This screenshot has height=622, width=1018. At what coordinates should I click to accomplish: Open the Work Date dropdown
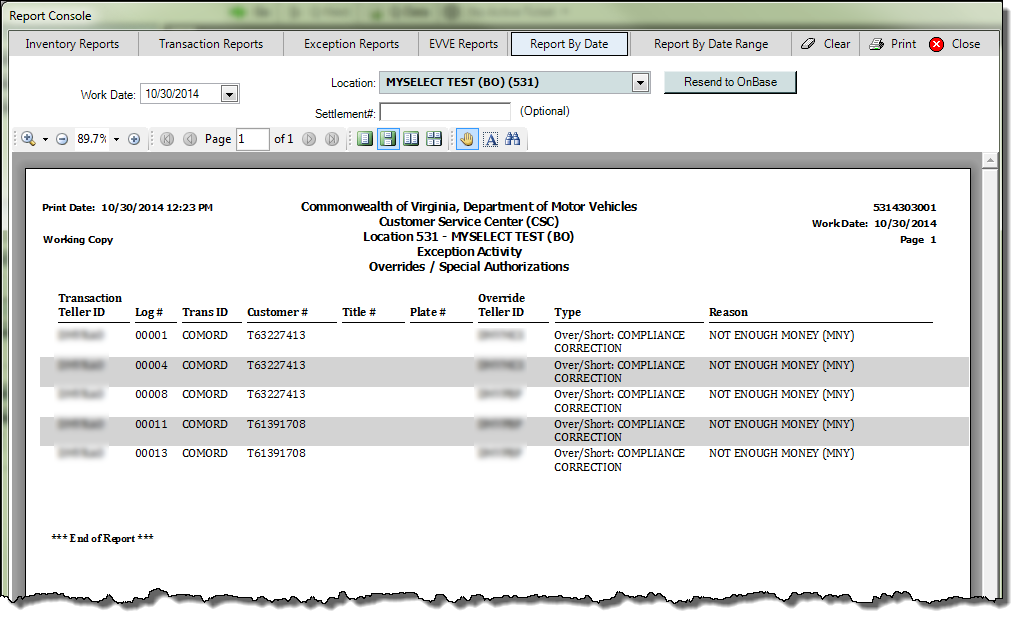229,94
